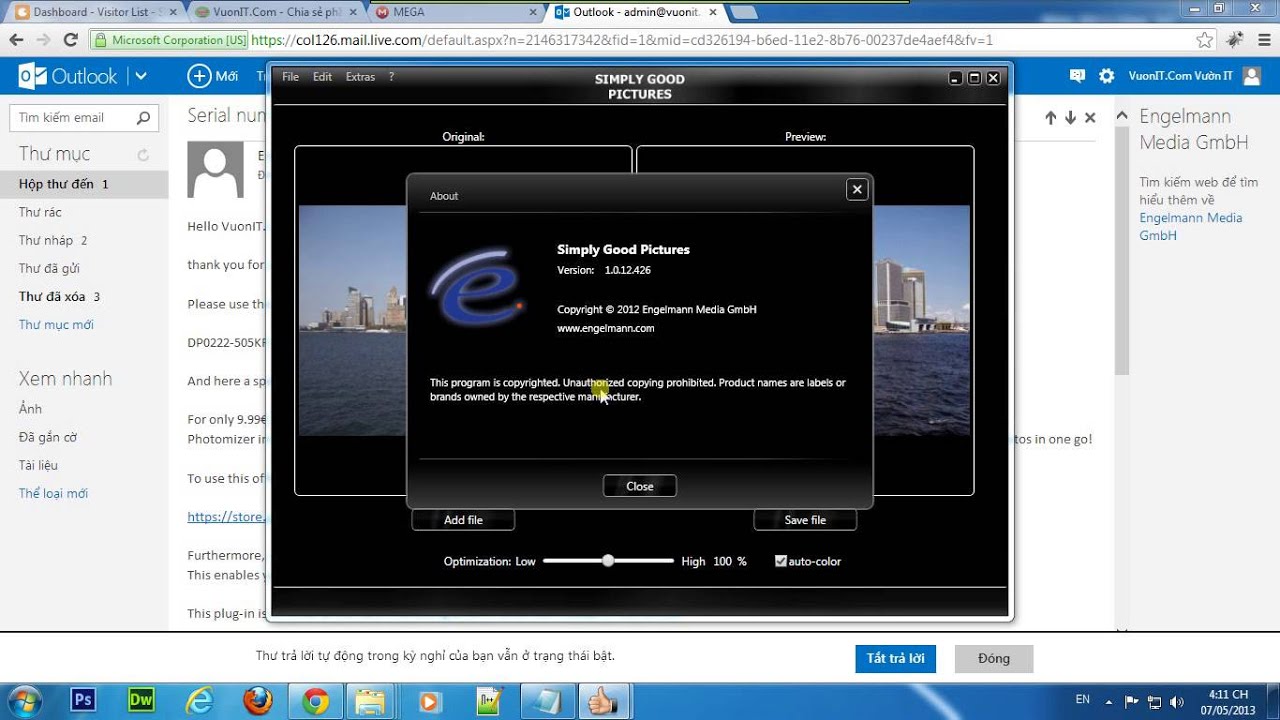Click Engelmann Media GmbH search link
This screenshot has width=1280, height=720.
point(1190,226)
